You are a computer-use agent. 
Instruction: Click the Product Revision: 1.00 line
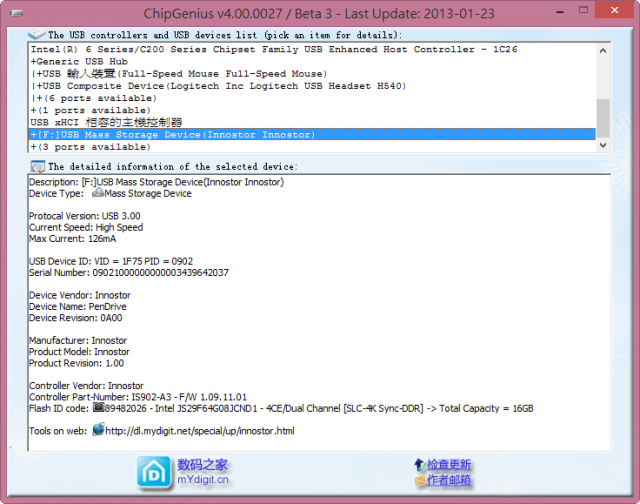[77, 363]
